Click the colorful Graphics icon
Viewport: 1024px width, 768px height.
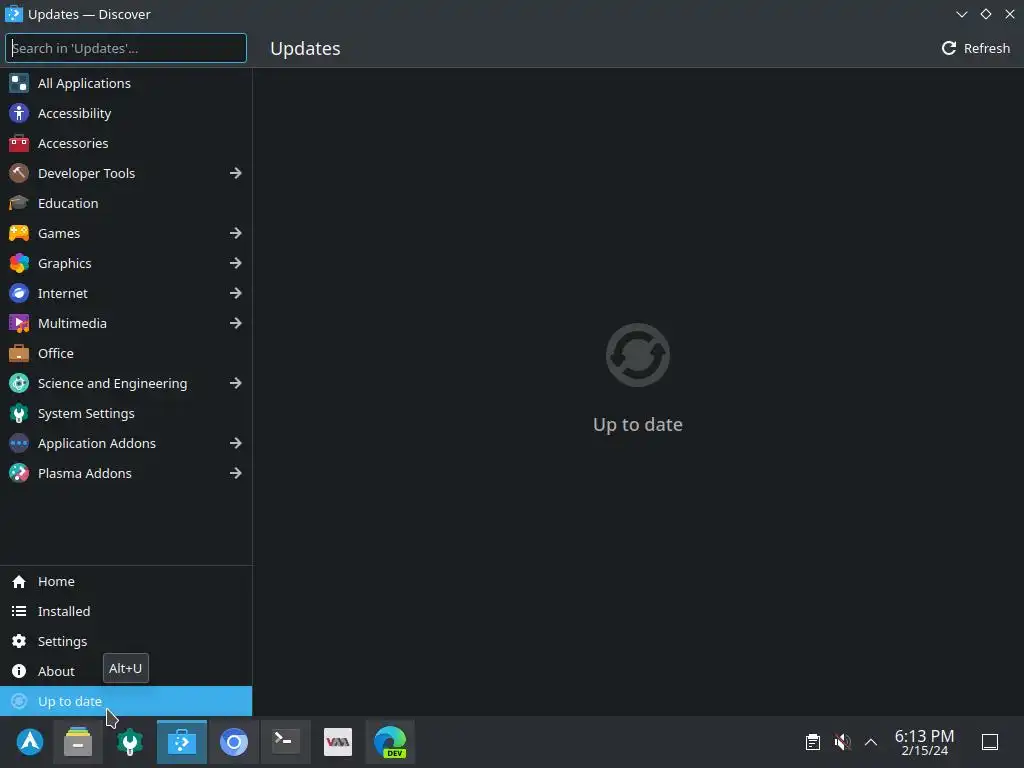click(19, 263)
